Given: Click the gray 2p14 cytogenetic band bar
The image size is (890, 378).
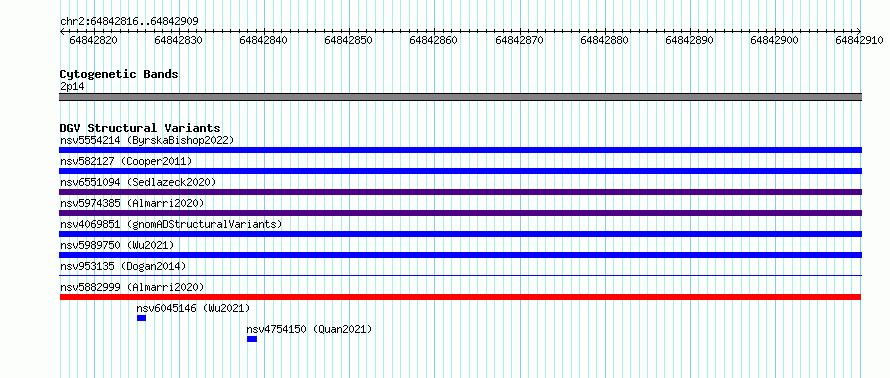Looking at the screenshot, I should pos(460,97).
